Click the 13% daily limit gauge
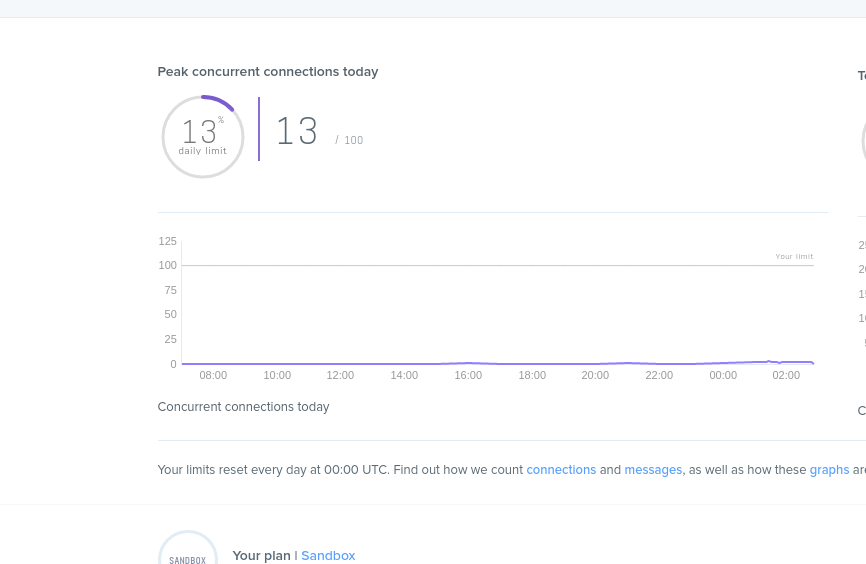The width and height of the screenshot is (866, 564). coord(203,137)
